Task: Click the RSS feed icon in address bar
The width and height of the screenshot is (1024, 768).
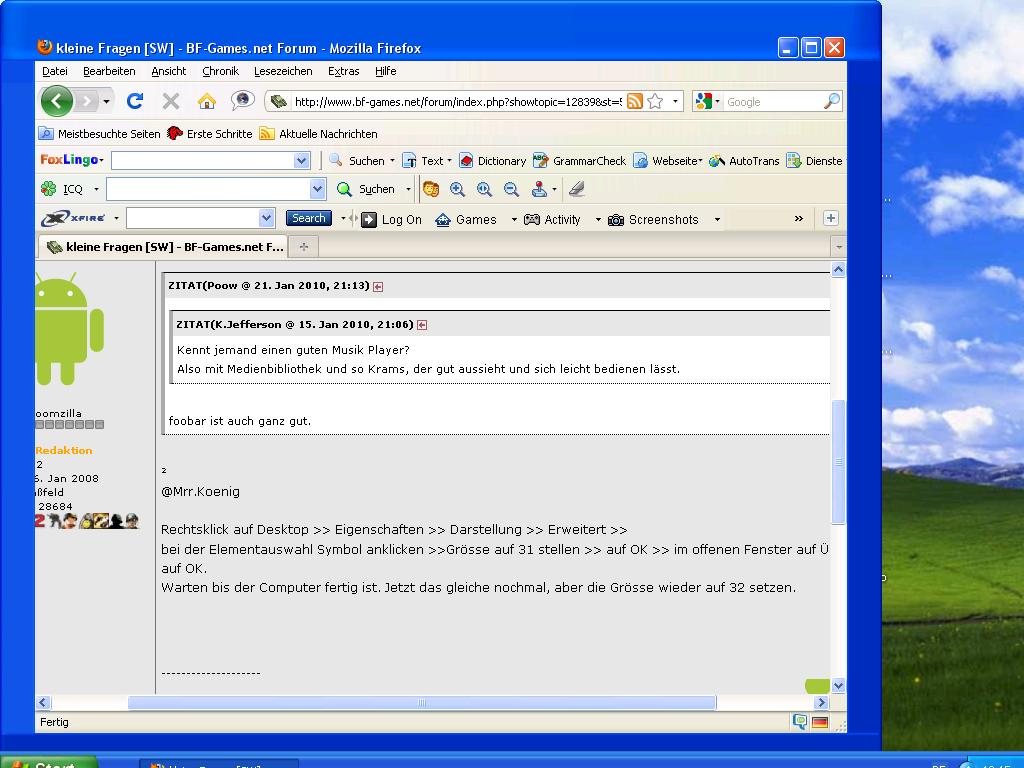Action: [x=635, y=101]
